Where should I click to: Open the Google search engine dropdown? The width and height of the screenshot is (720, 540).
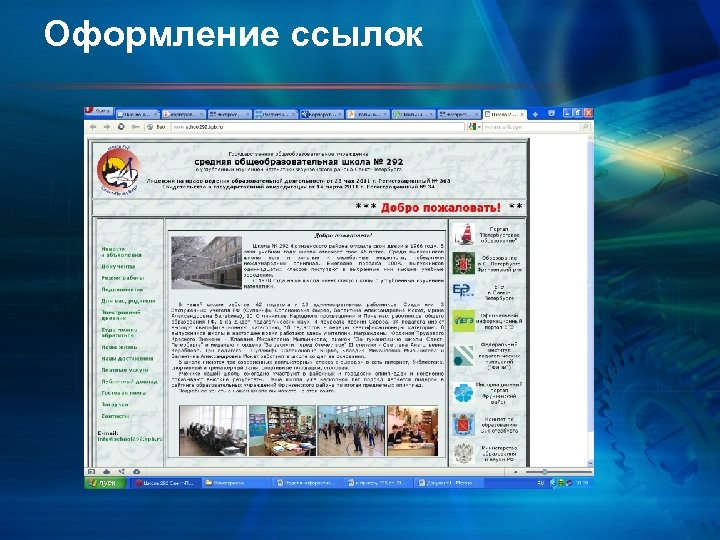[474, 127]
